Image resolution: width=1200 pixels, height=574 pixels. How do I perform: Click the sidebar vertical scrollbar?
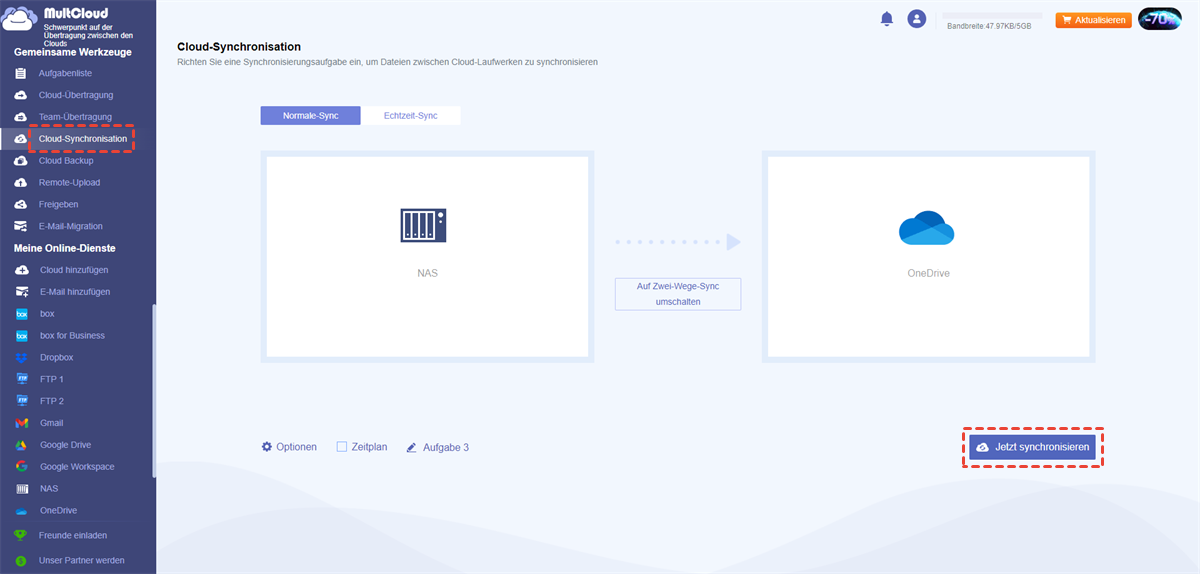coord(153,390)
